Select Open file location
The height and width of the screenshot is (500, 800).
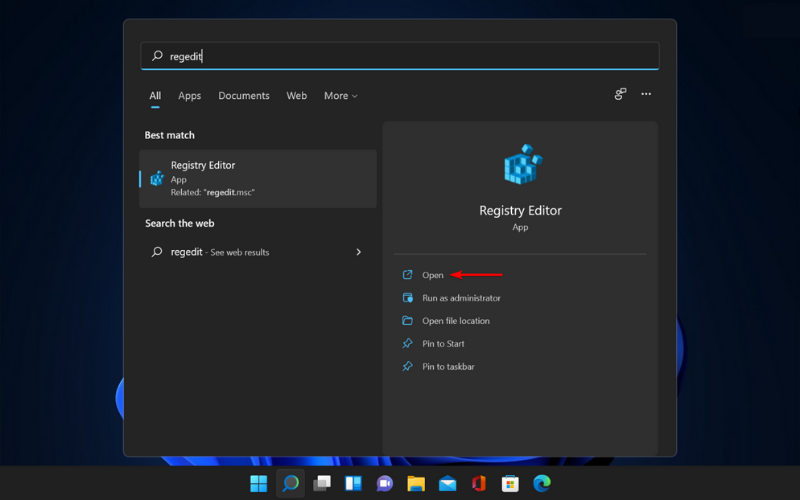[456, 321]
